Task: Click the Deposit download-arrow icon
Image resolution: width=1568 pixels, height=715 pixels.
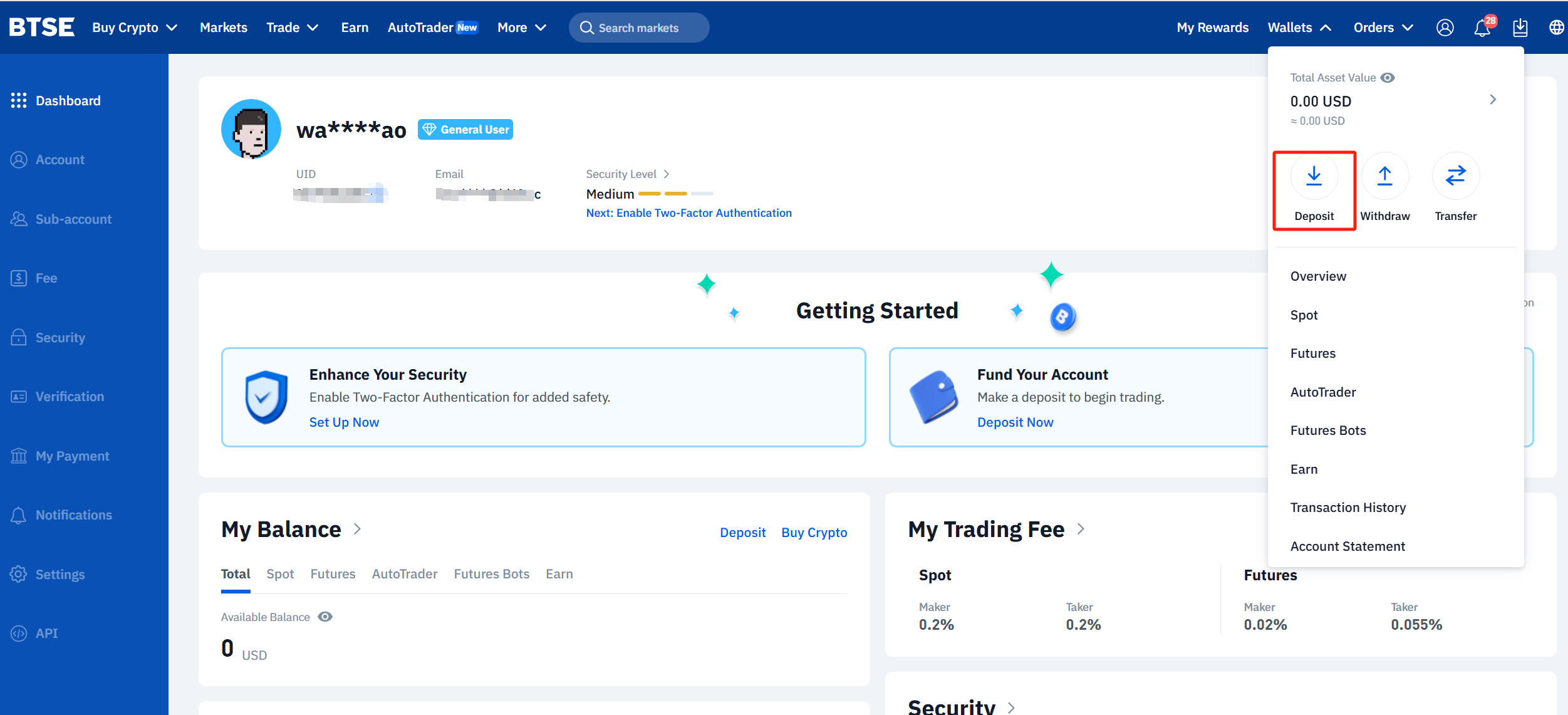Action: coord(1314,176)
